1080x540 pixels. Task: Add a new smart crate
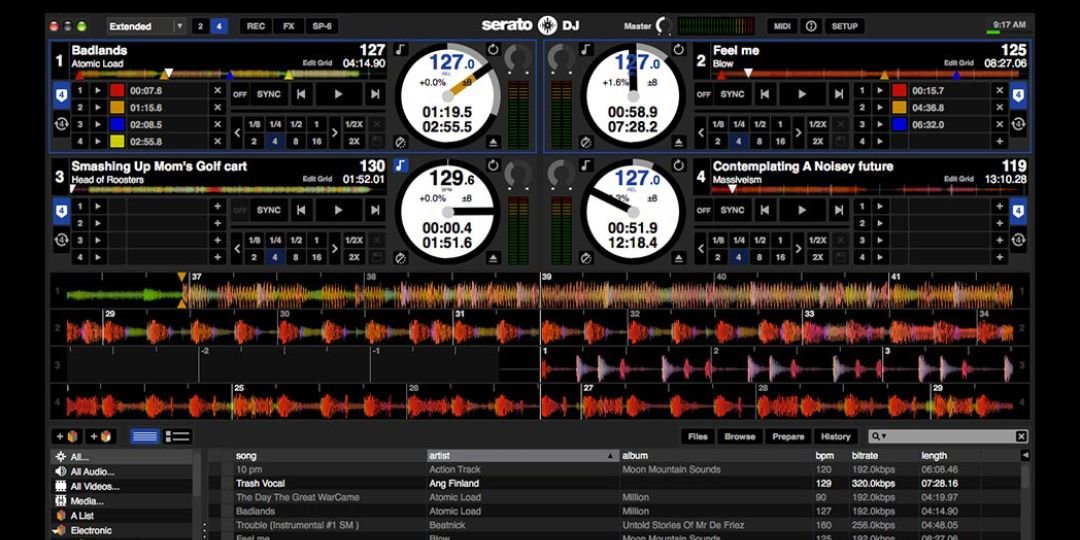coord(100,436)
